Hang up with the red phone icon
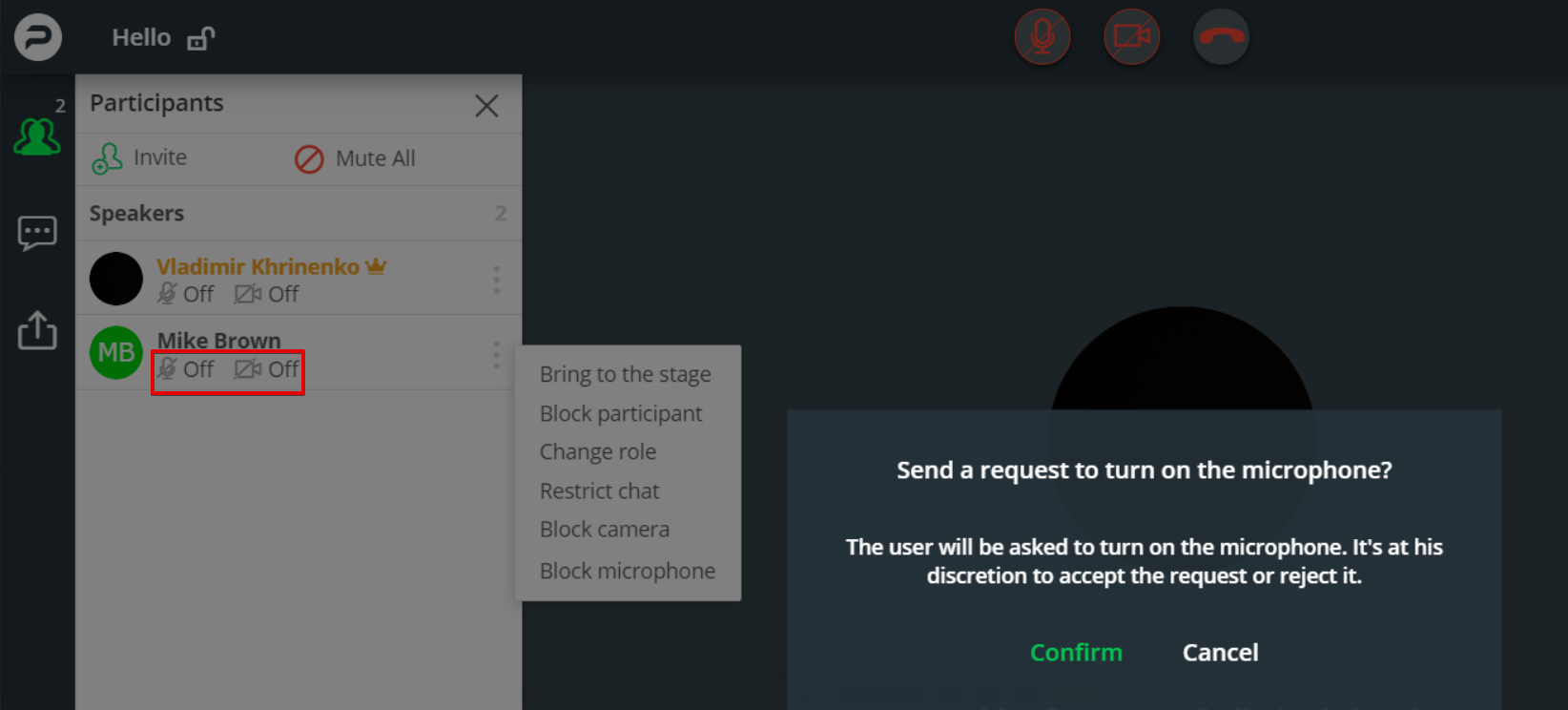Image resolution: width=1568 pixels, height=710 pixels. (1222, 37)
